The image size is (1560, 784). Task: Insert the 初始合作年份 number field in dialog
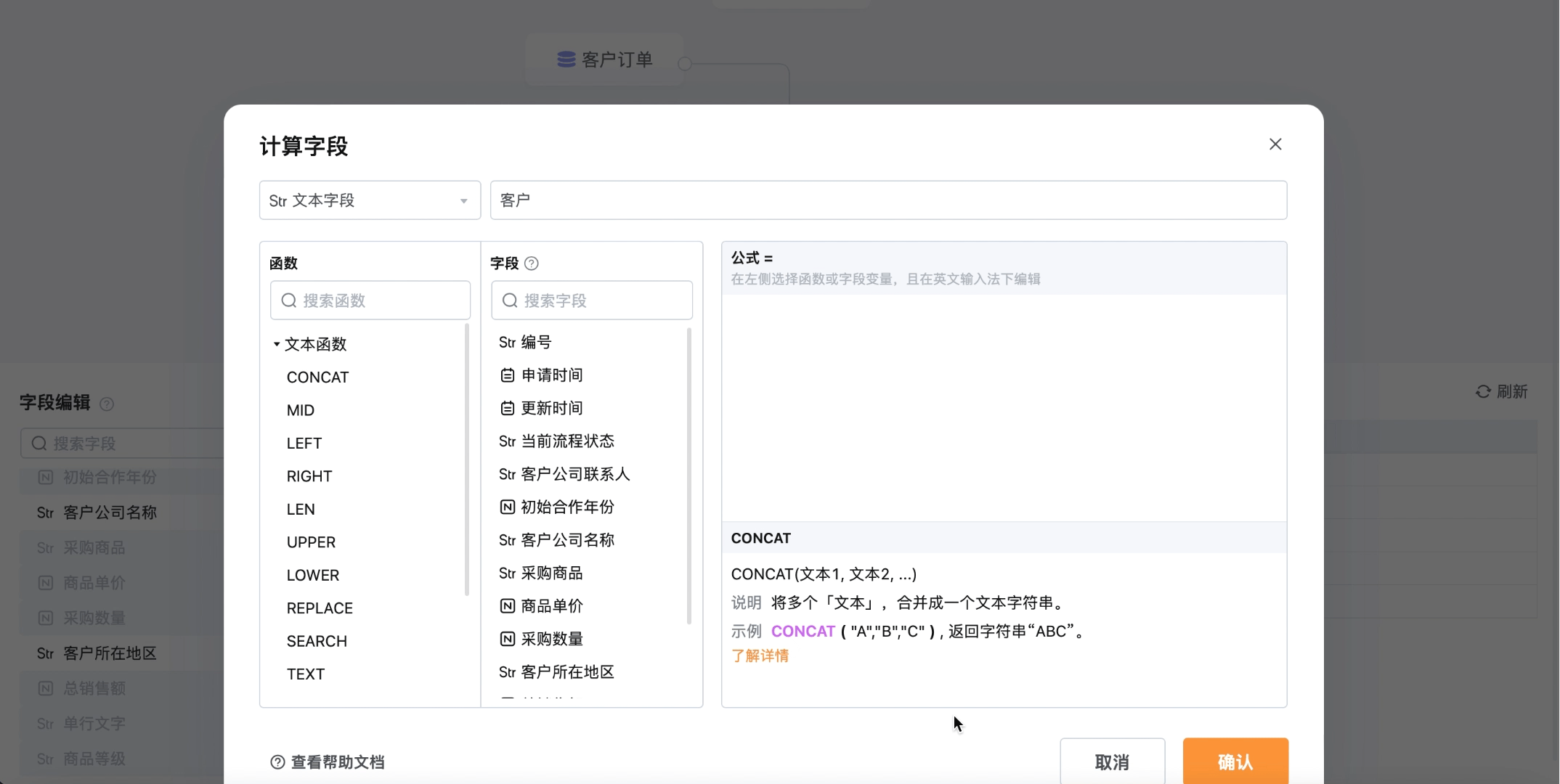point(556,507)
